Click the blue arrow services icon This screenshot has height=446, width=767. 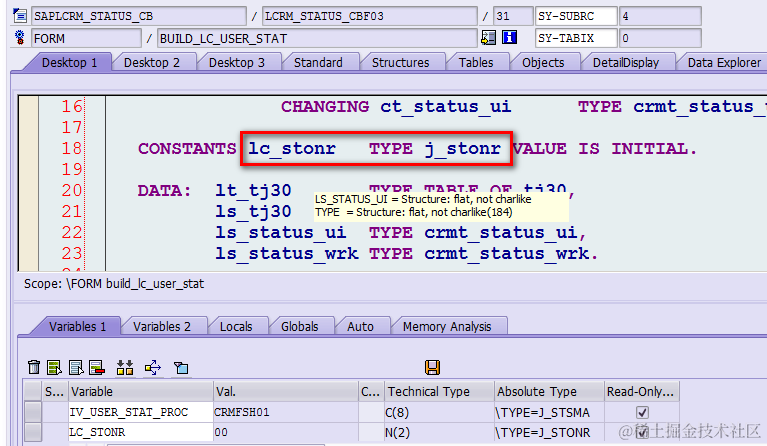click(153, 367)
